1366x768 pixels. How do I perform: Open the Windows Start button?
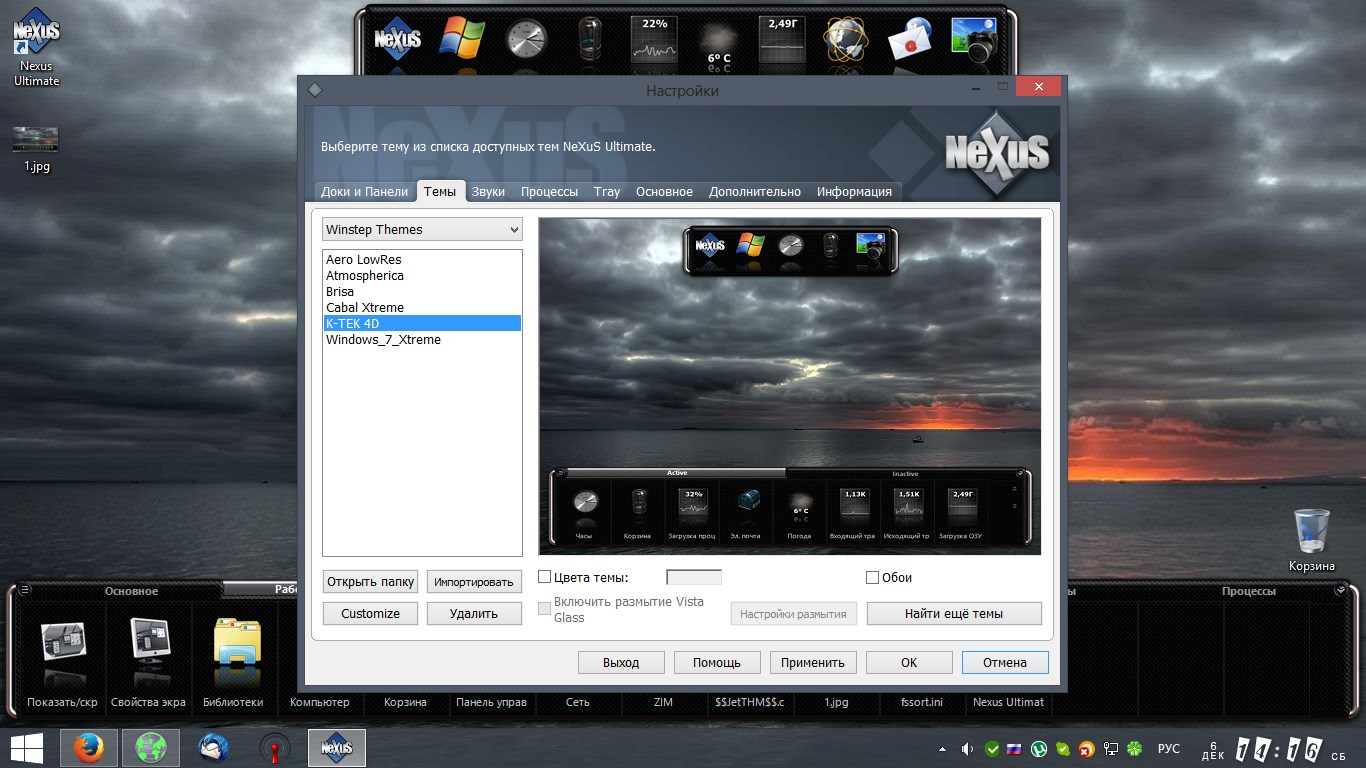27,748
